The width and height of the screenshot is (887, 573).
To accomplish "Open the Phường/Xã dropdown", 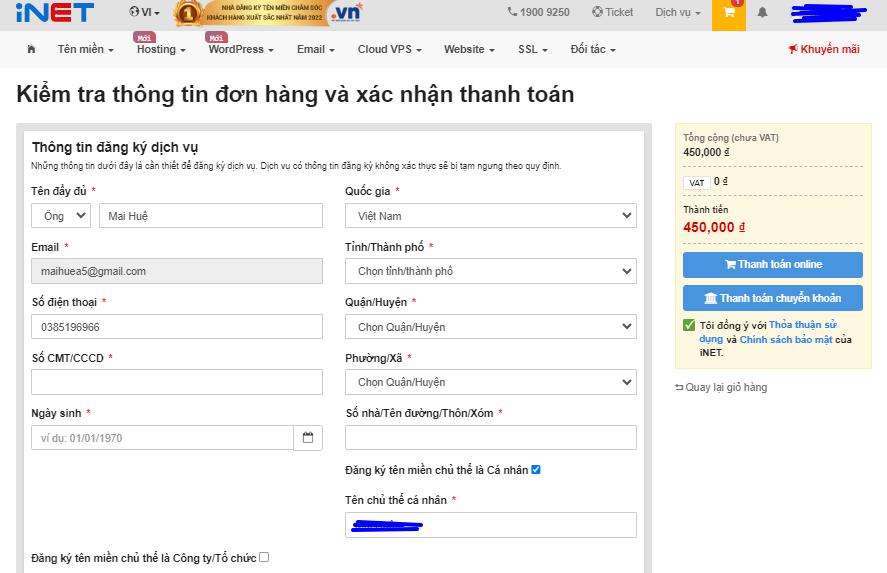I will [491, 382].
